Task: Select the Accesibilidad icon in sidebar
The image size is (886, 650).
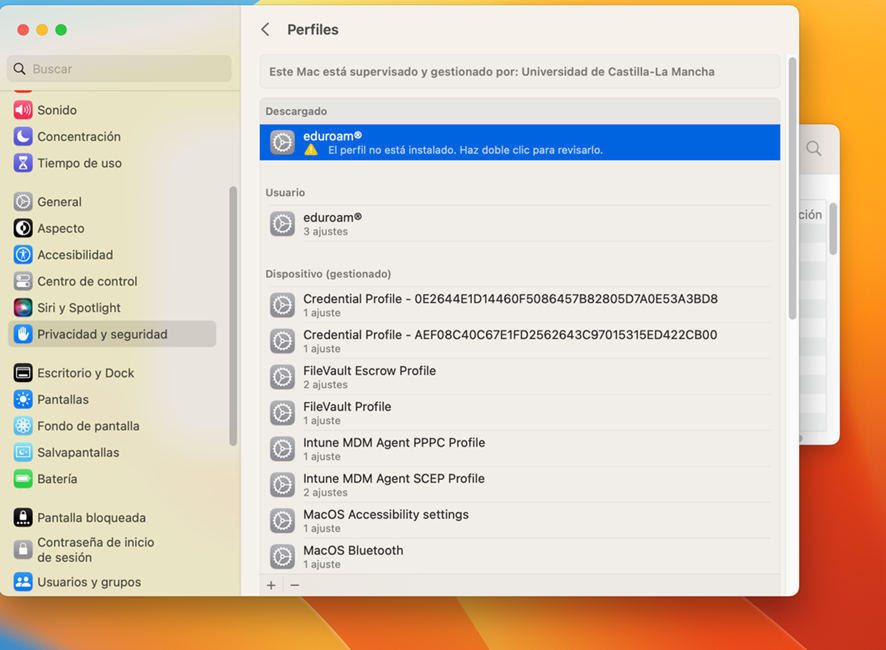Action: coord(23,255)
